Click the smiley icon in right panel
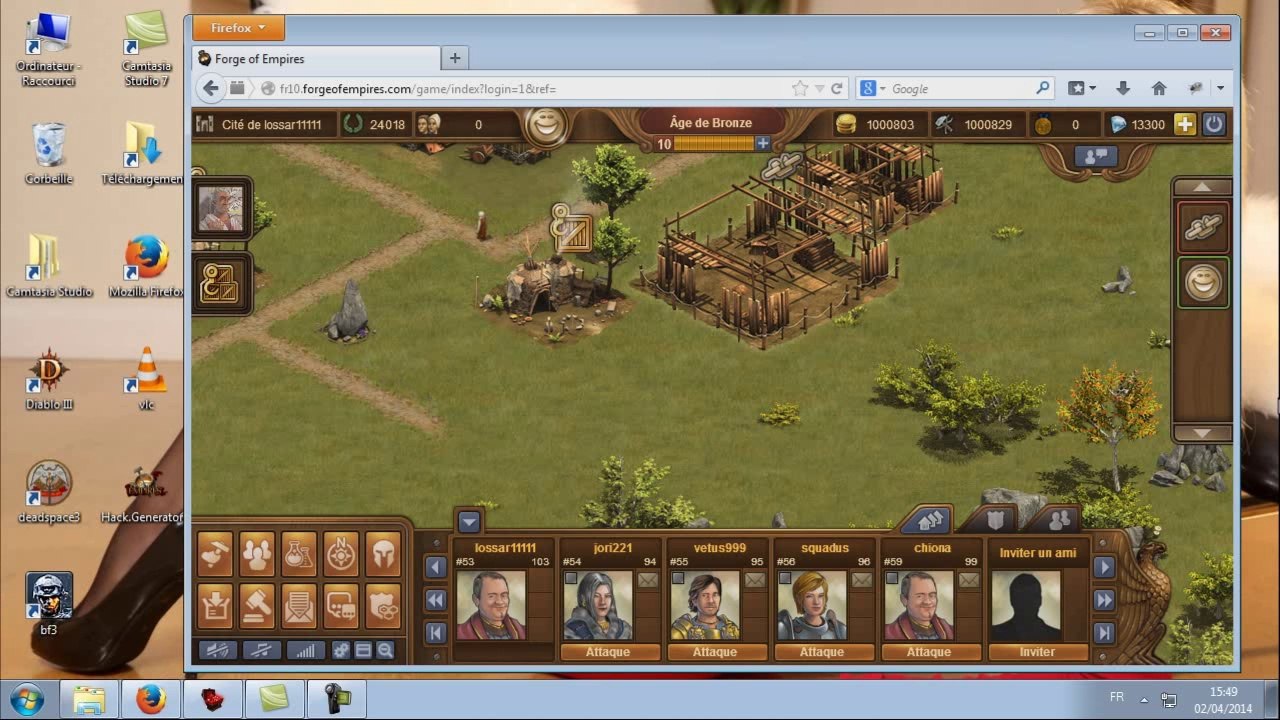This screenshot has width=1280, height=720. tap(1202, 283)
